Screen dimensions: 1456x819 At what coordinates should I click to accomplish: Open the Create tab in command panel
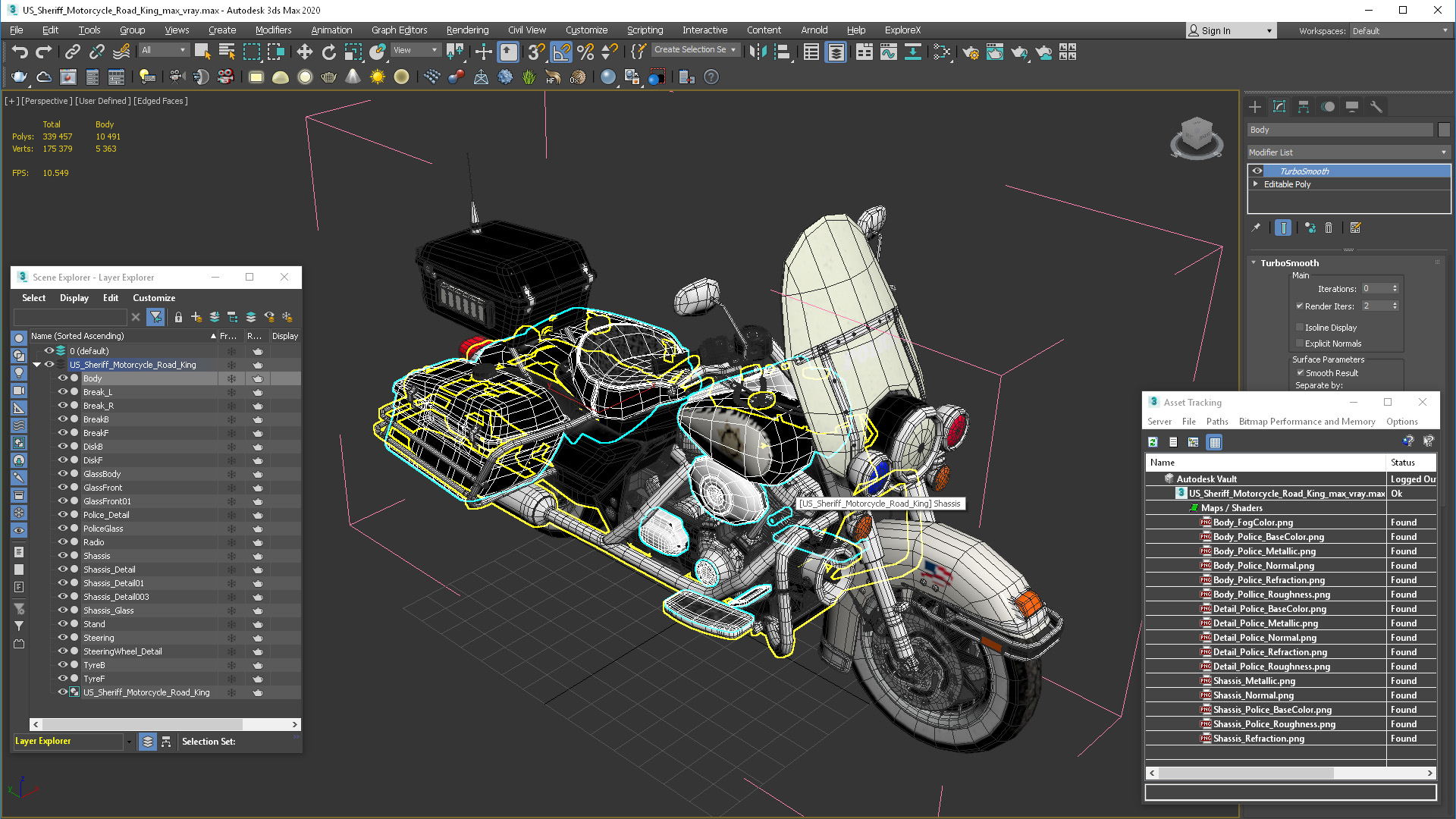tap(1255, 107)
